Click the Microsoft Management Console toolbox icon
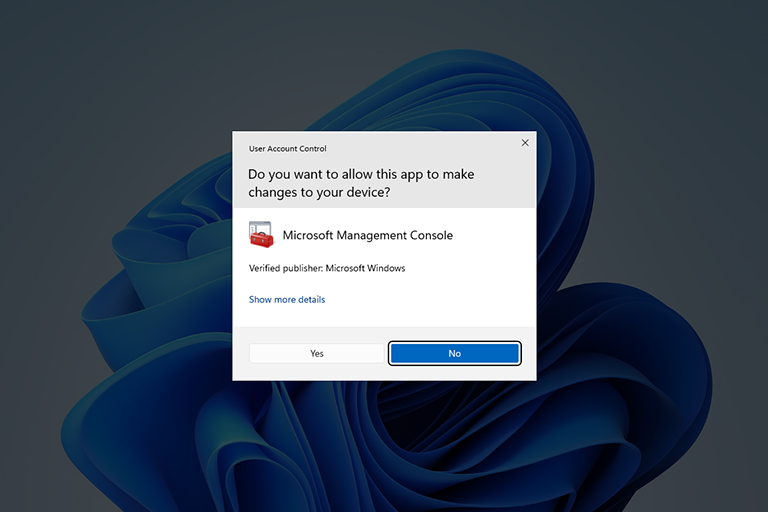The height and width of the screenshot is (512, 768). point(261,235)
